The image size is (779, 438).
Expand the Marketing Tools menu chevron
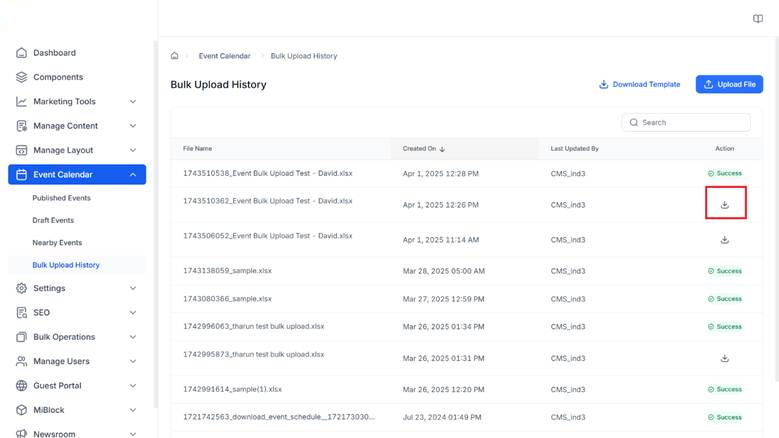133,101
